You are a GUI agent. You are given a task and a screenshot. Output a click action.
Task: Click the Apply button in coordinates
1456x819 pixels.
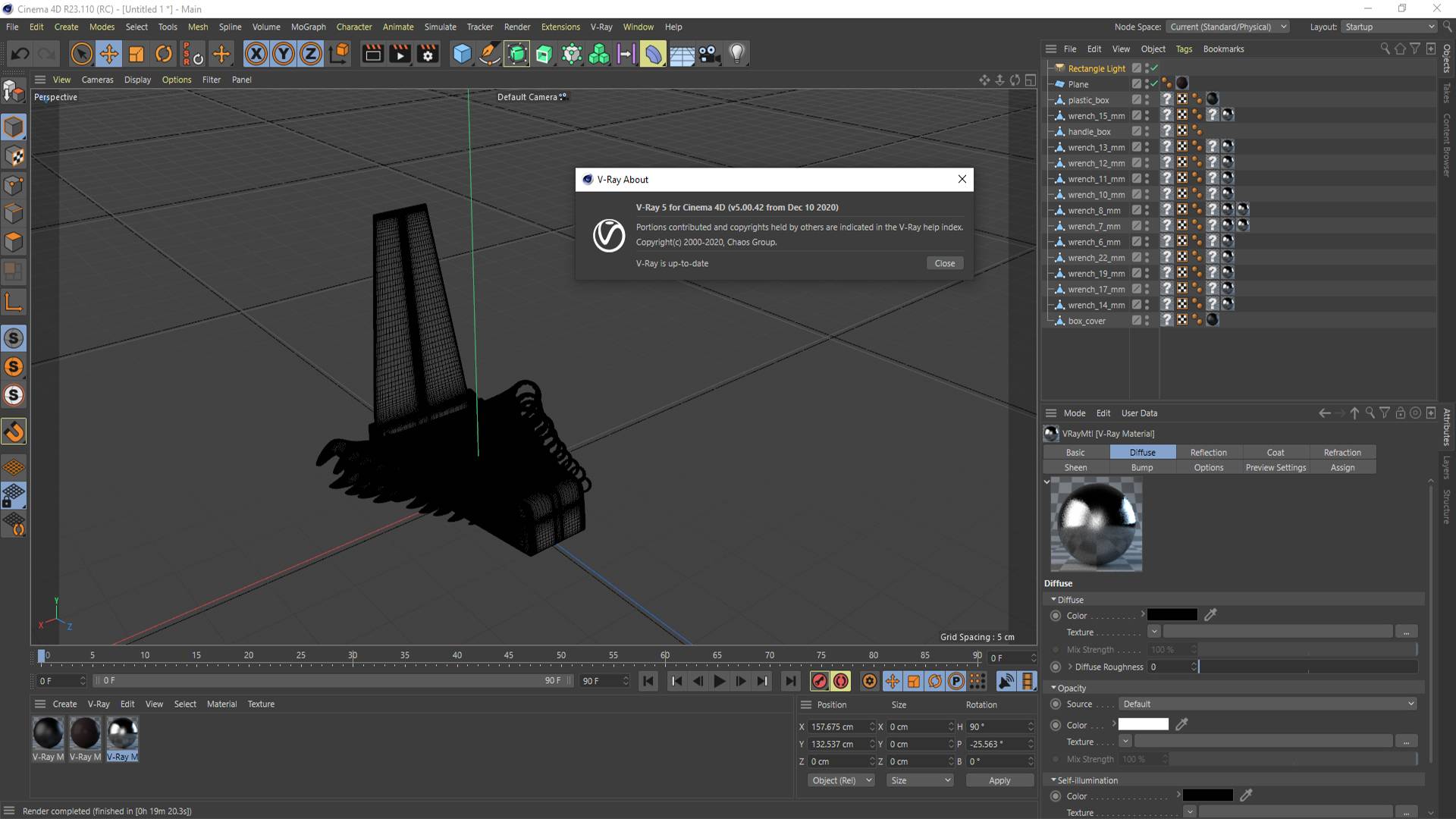[x=999, y=780]
